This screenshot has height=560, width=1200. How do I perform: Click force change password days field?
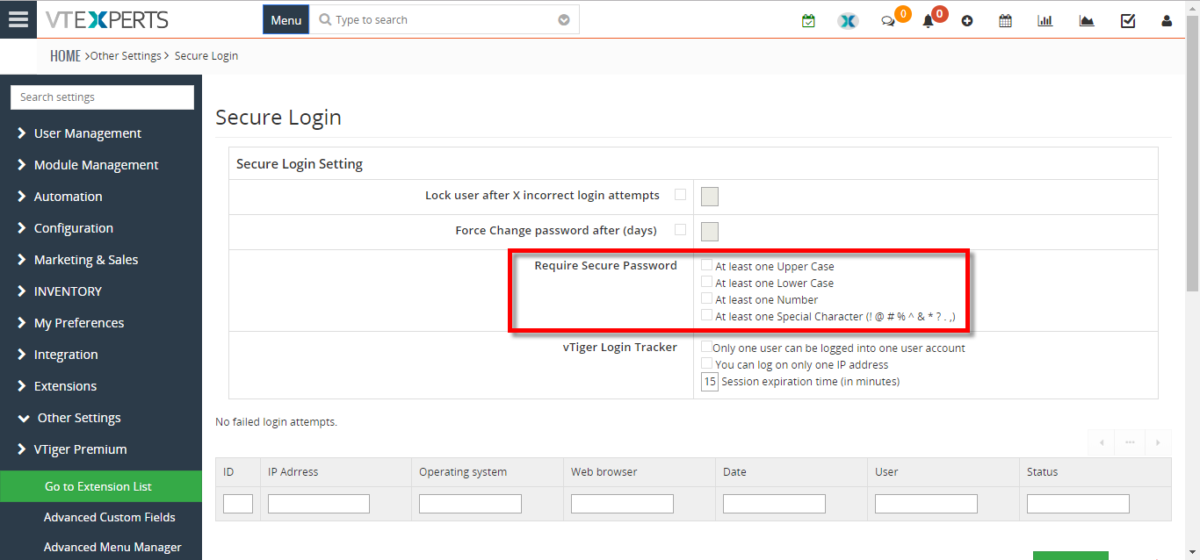click(710, 232)
